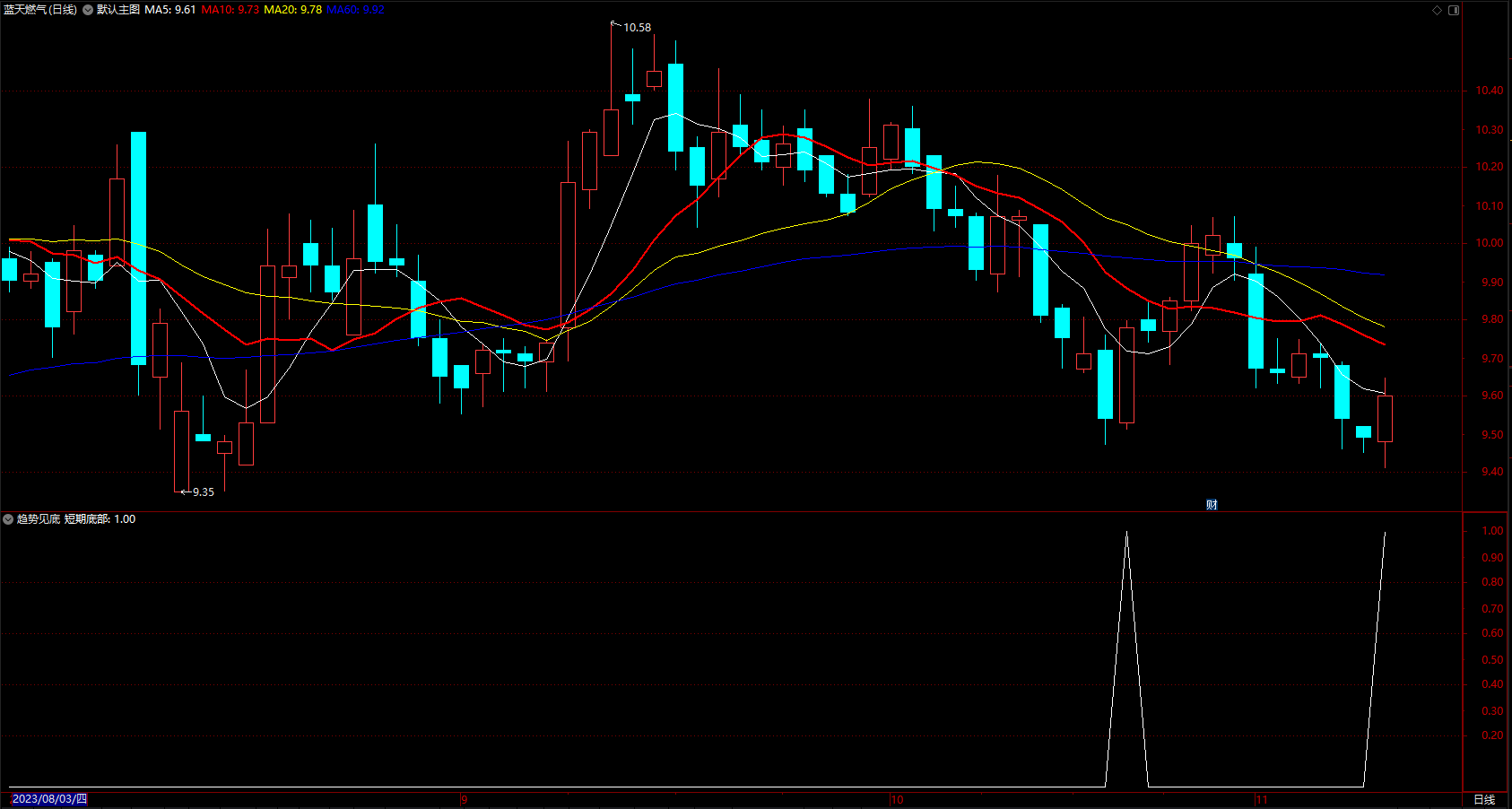The image size is (1512, 809).
Task: Click the 9.40 price axis label
Action: pyautogui.click(x=1492, y=472)
